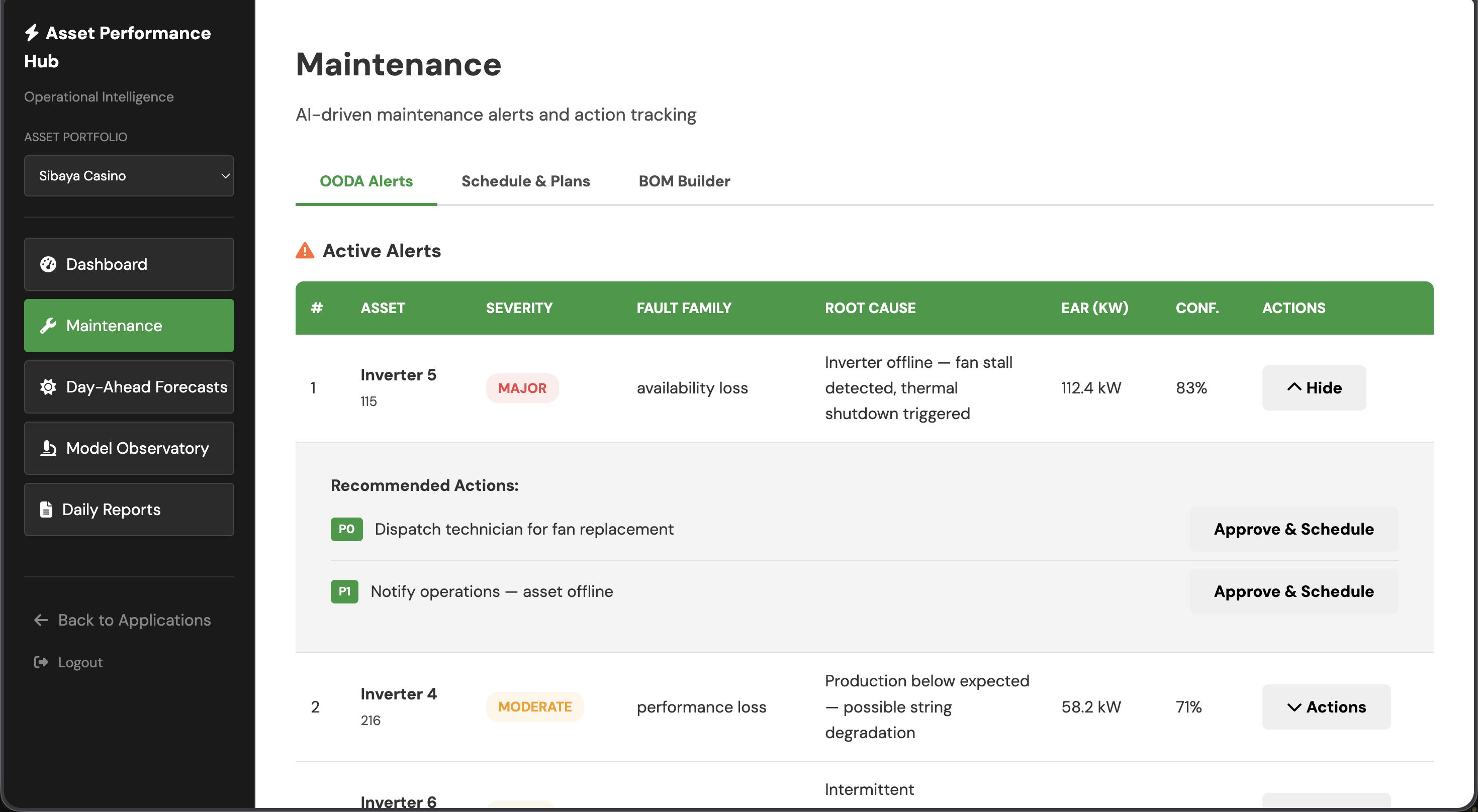1478x812 pixels.
Task: Click the Inverter 6 asset name
Action: click(398, 801)
